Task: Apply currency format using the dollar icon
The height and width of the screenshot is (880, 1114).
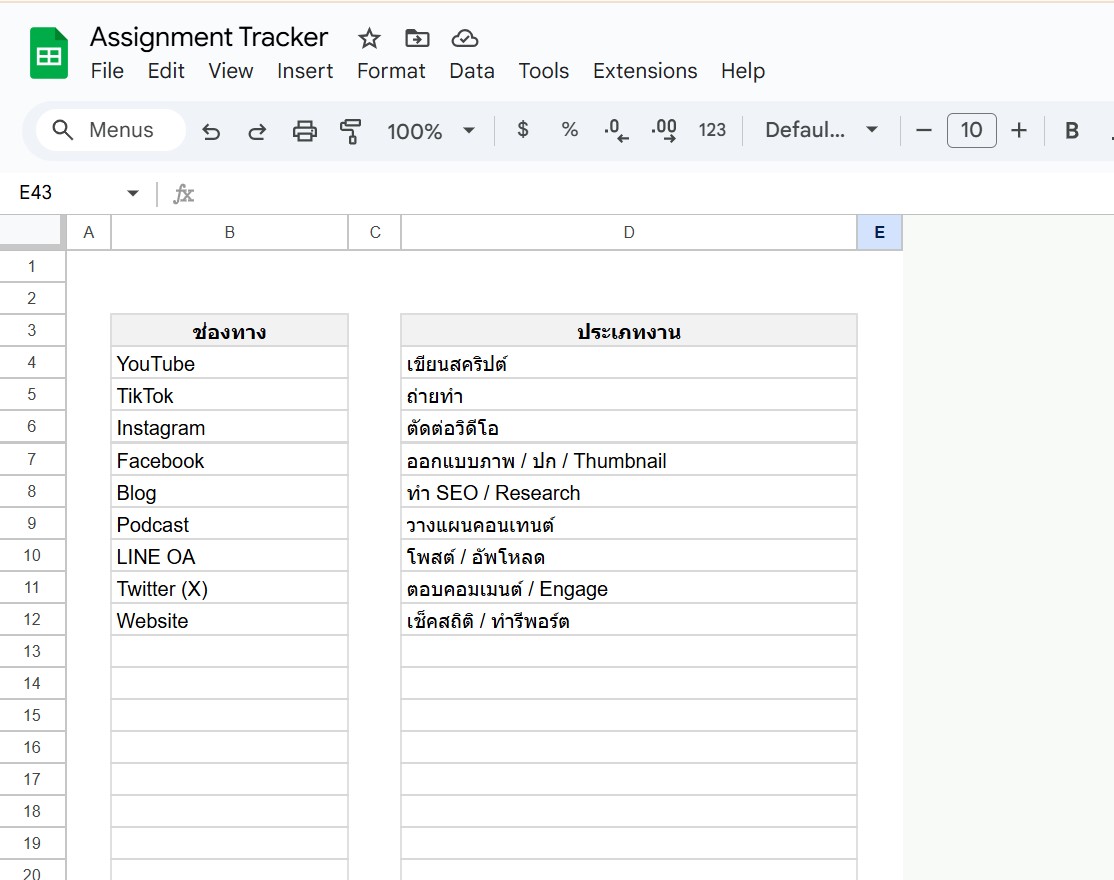Action: 522,130
